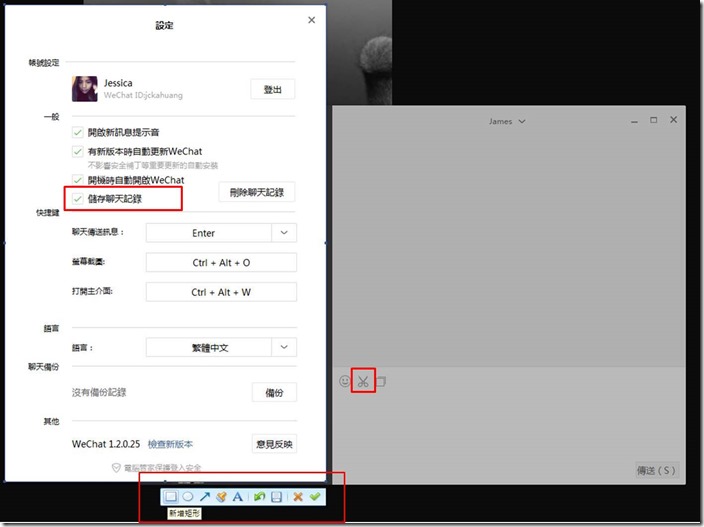704x527 pixels.
Task: Maximize the James chat window
Action: point(654,120)
